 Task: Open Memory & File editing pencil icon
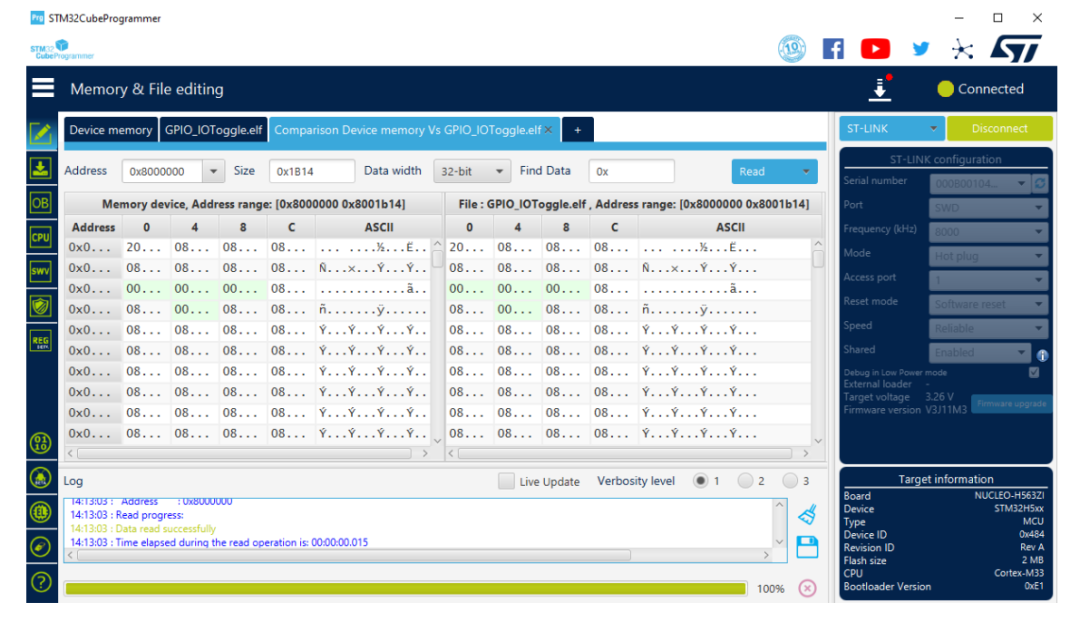coord(41,133)
